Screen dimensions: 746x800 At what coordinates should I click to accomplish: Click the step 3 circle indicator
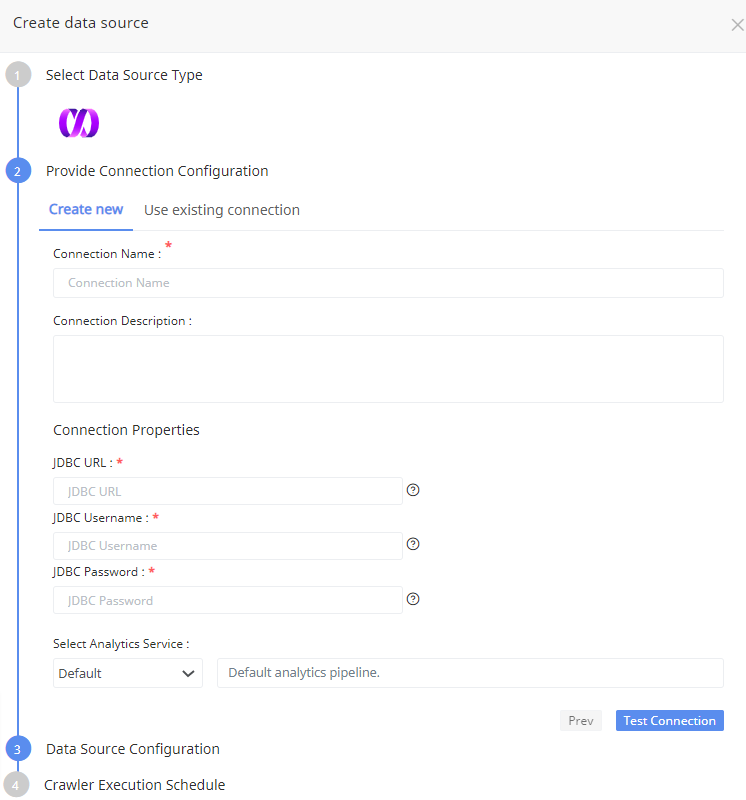pos(18,749)
